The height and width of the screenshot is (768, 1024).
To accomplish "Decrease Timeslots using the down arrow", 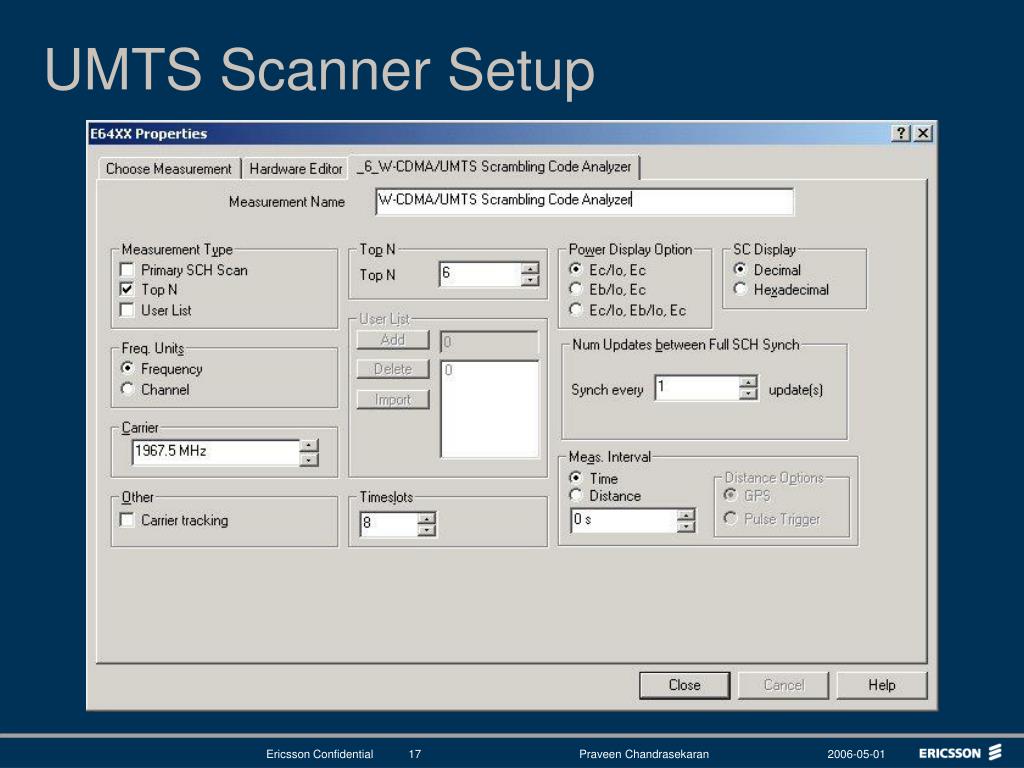I will pos(426,530).
